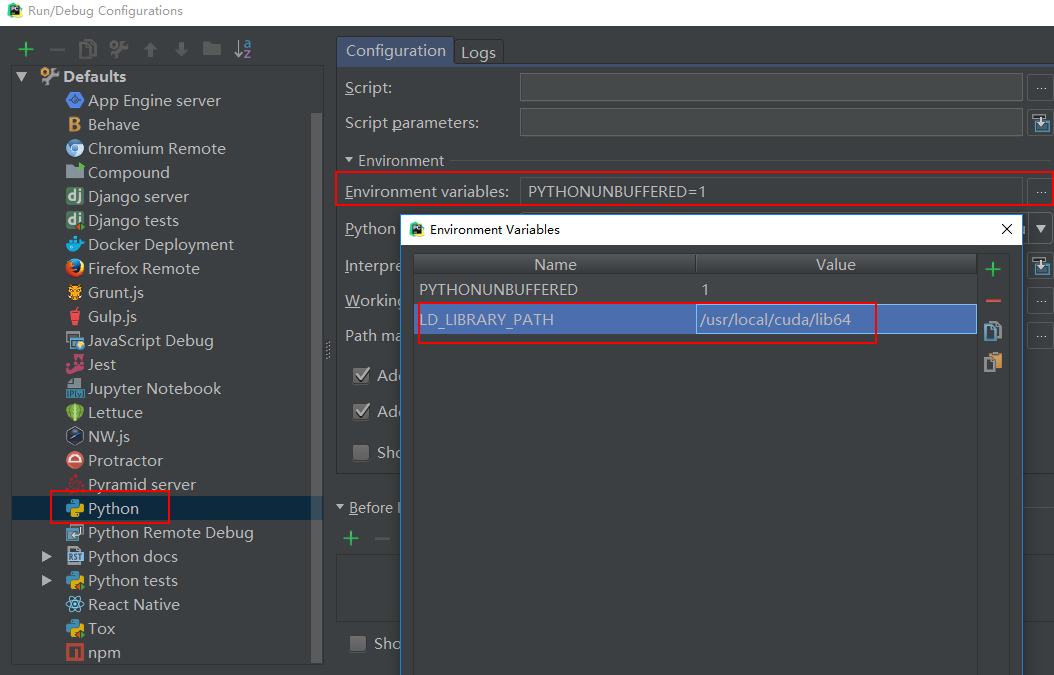
Task: Select Chromium Remote configuration
Action: click(x=157, y=149)
